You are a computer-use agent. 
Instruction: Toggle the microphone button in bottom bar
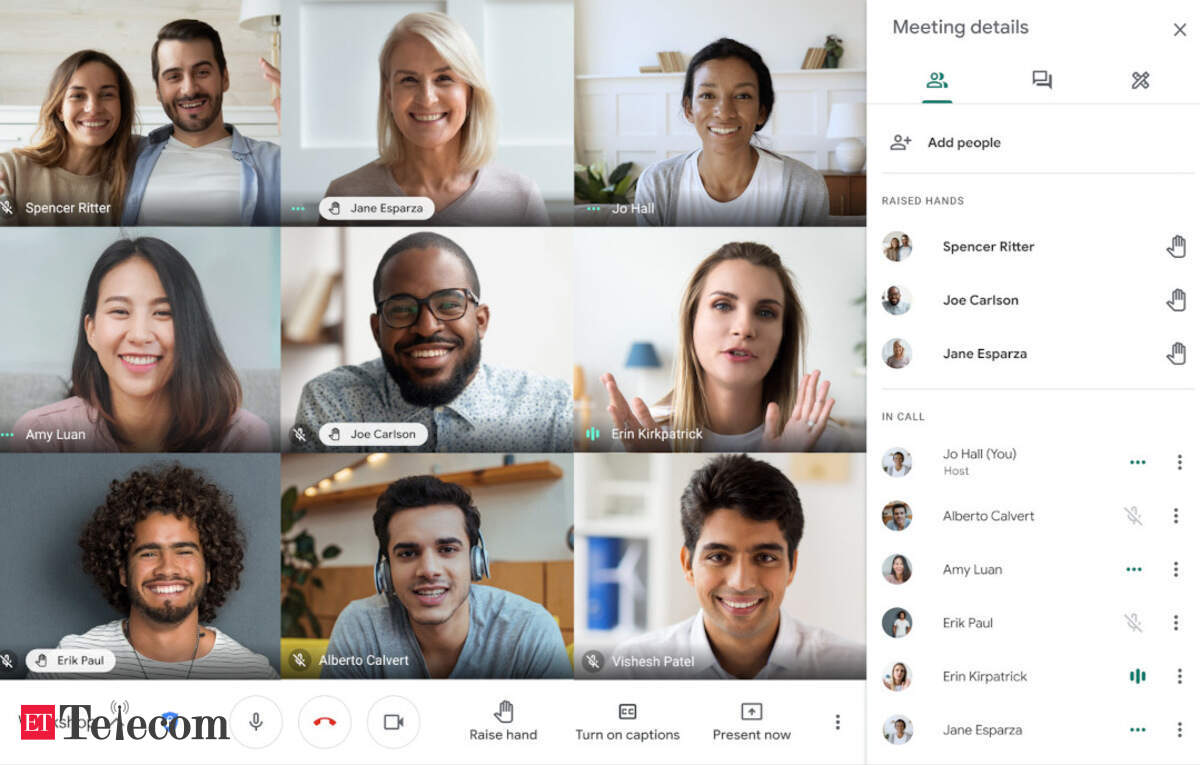tap(256, 722)
